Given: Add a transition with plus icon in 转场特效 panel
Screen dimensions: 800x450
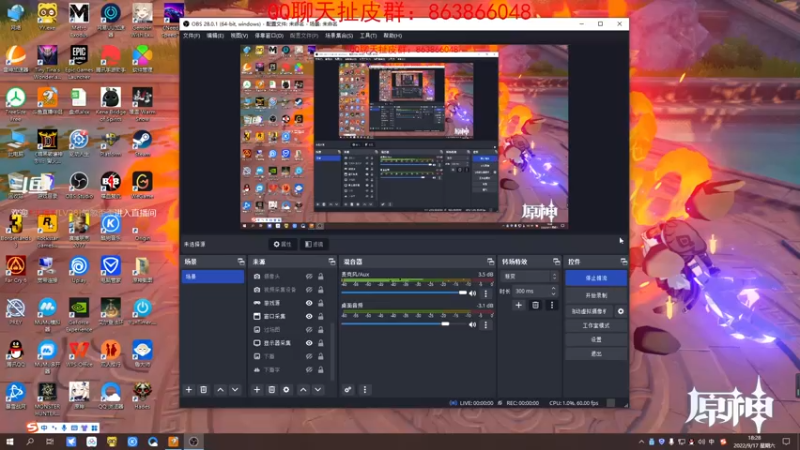Looking at the screenshot, I should point(518,305).
